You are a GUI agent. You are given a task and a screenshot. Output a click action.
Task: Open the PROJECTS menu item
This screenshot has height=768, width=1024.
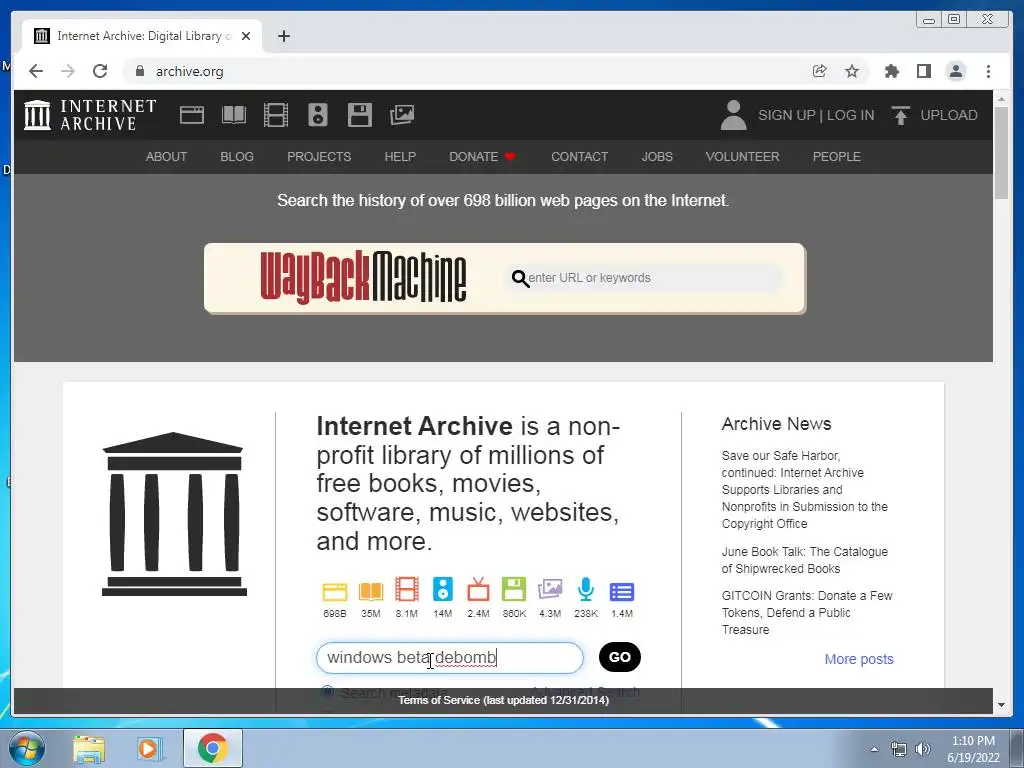click(319, 157)
